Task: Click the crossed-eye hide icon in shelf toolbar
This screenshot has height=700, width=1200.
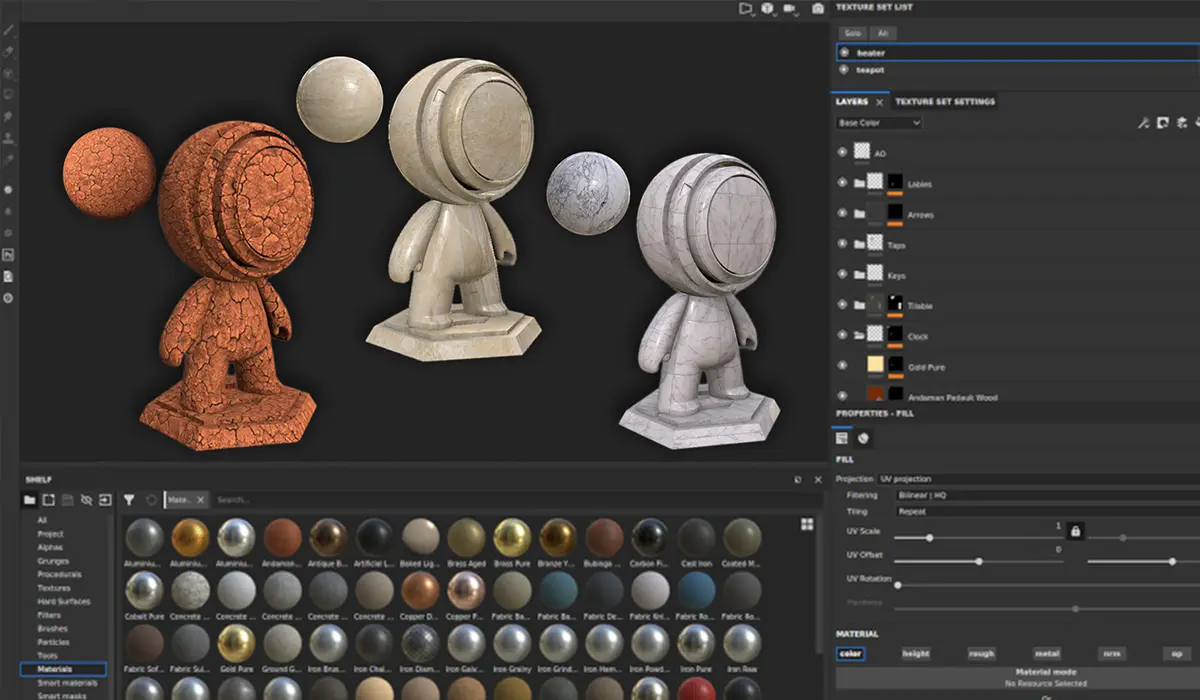Action: tap(86, 499)
